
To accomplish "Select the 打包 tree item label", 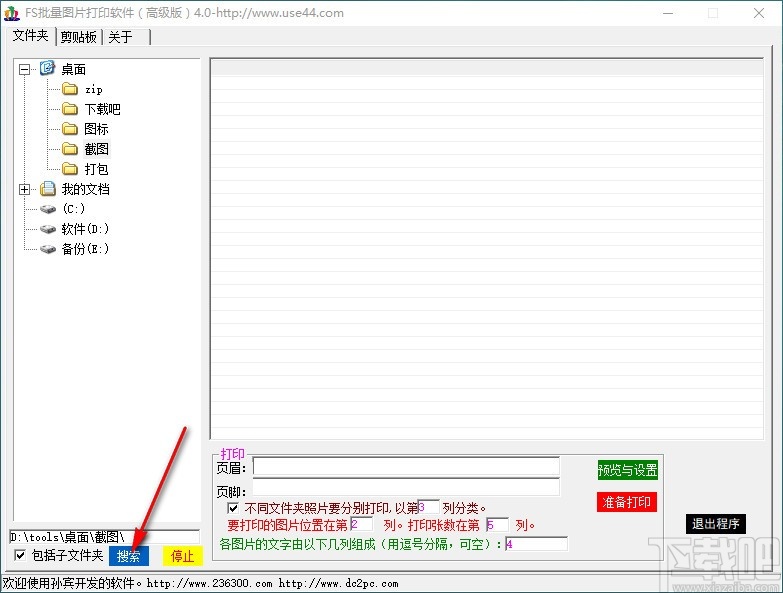I will [96, 169].
